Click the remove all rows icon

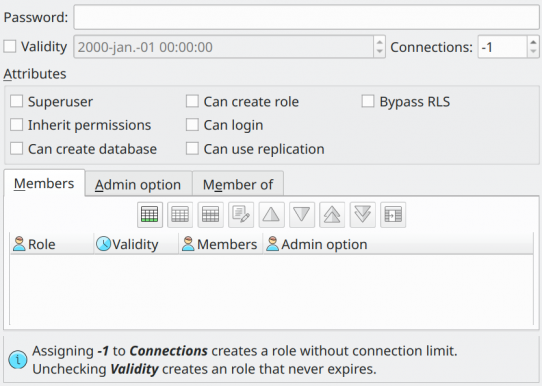tap(211, 215)
